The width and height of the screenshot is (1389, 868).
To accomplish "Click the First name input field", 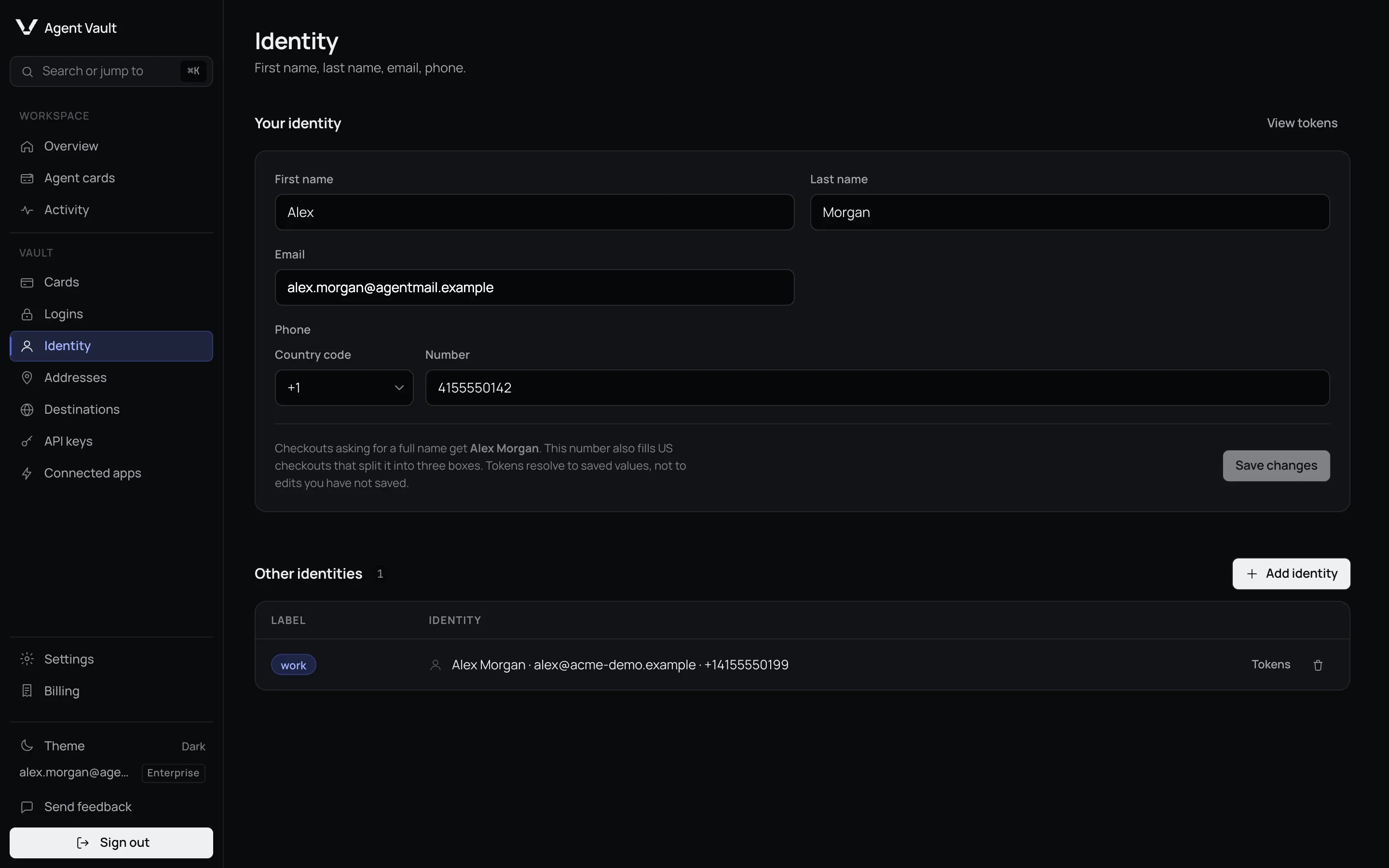I will [534, 212].
